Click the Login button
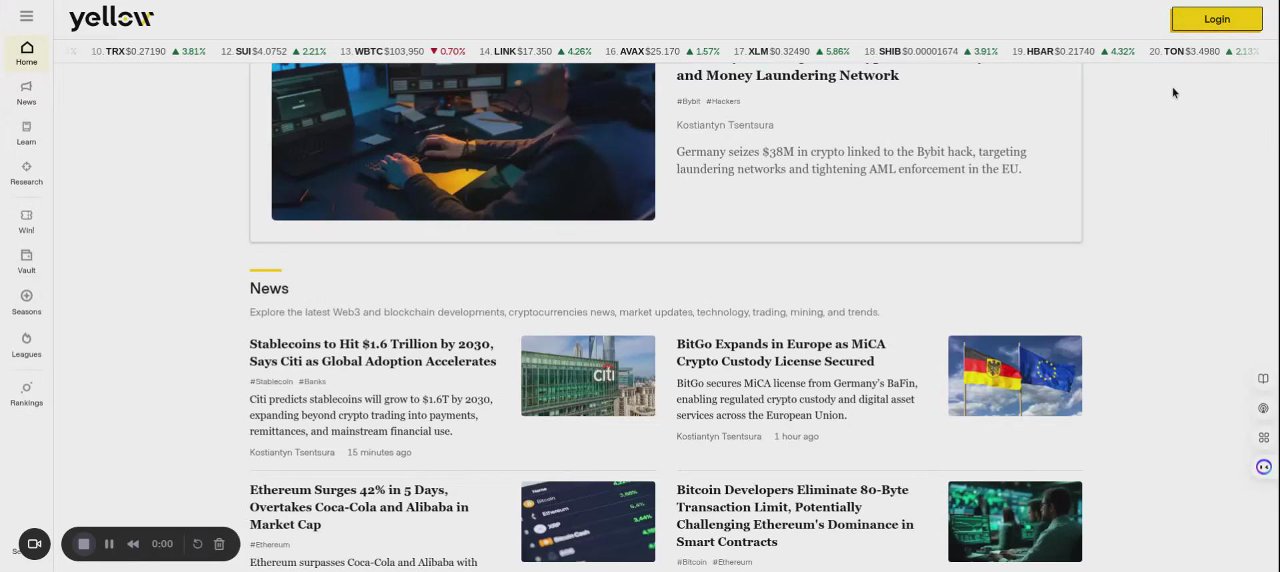 tap(1217, 19)
